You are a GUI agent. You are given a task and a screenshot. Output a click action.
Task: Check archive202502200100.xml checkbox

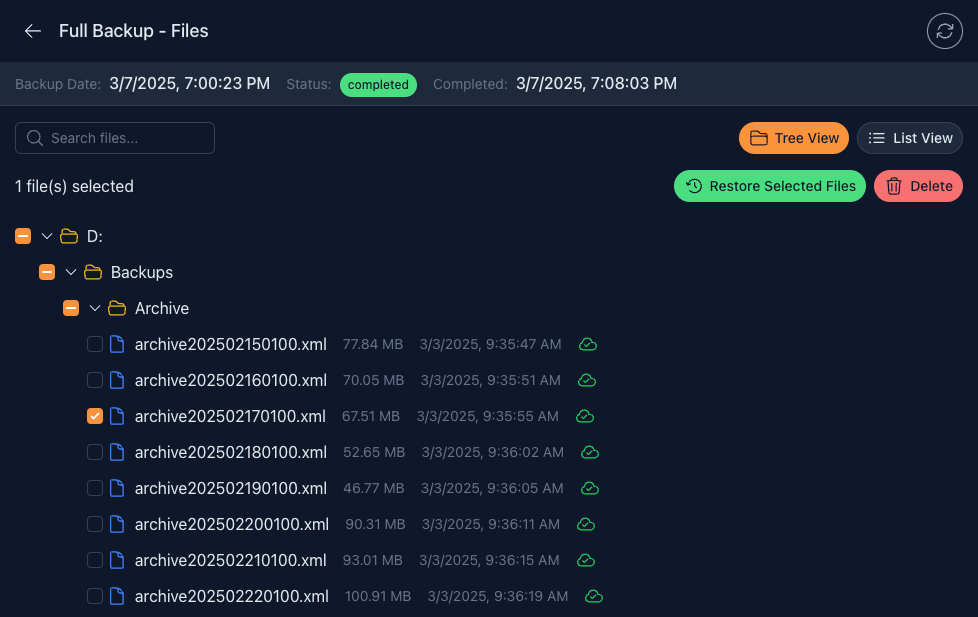point(95,524)
